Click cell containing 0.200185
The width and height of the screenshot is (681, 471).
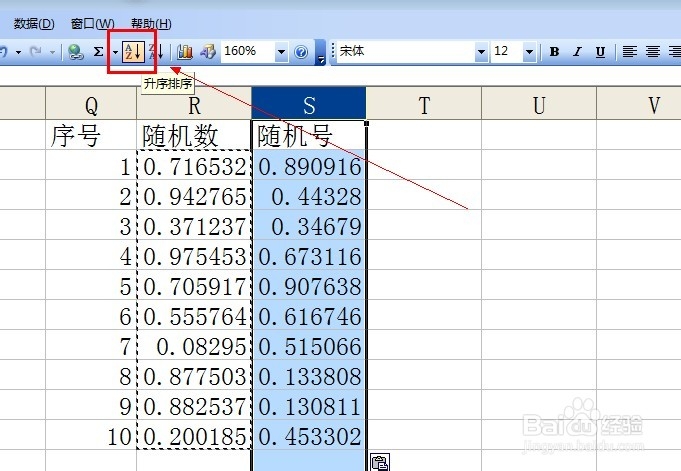[x=194, y=435]
